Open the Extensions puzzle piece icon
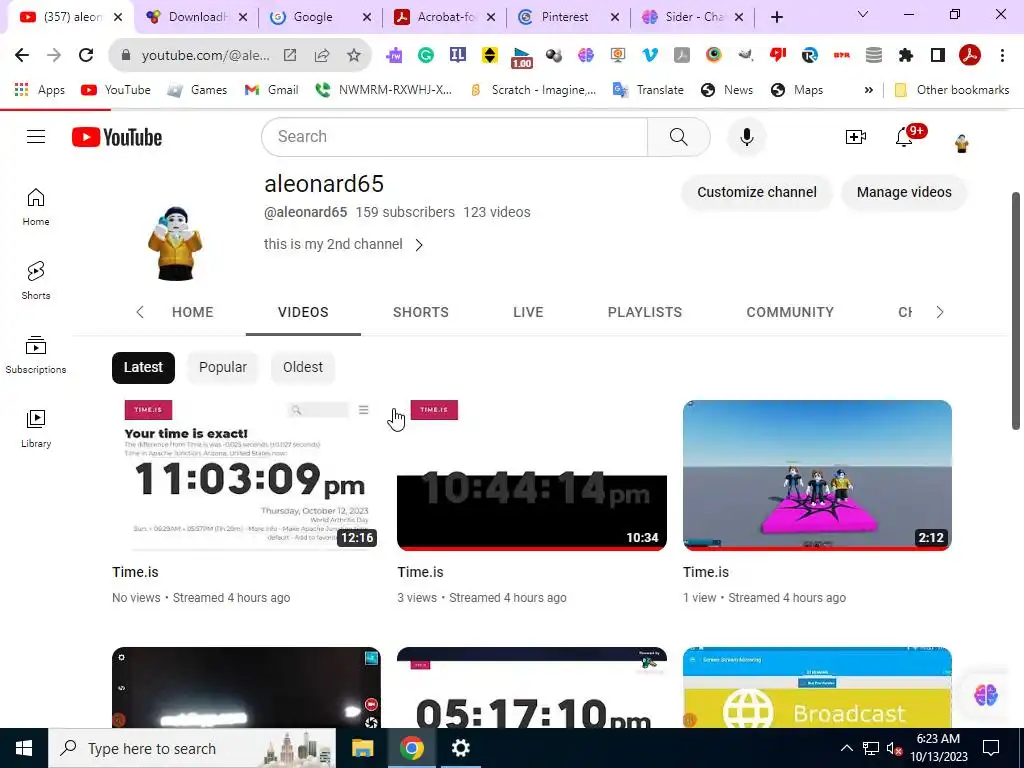This screenshot has width=1024, height=768. pyautogui.click(x=905, y=56)
